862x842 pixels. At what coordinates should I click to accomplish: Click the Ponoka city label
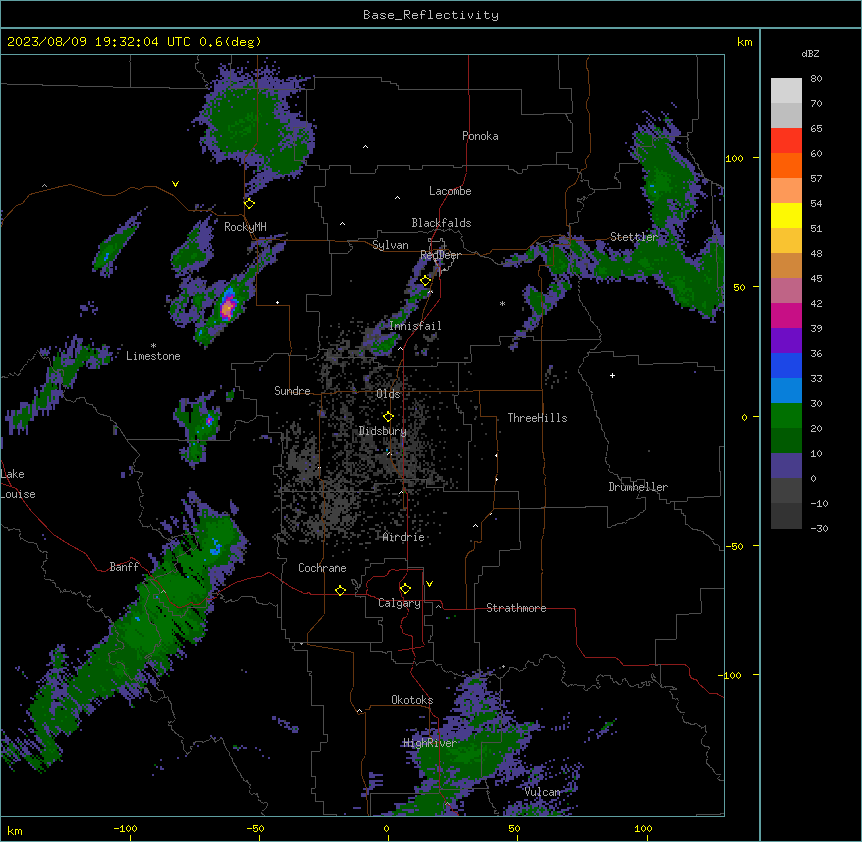(480, 136)
